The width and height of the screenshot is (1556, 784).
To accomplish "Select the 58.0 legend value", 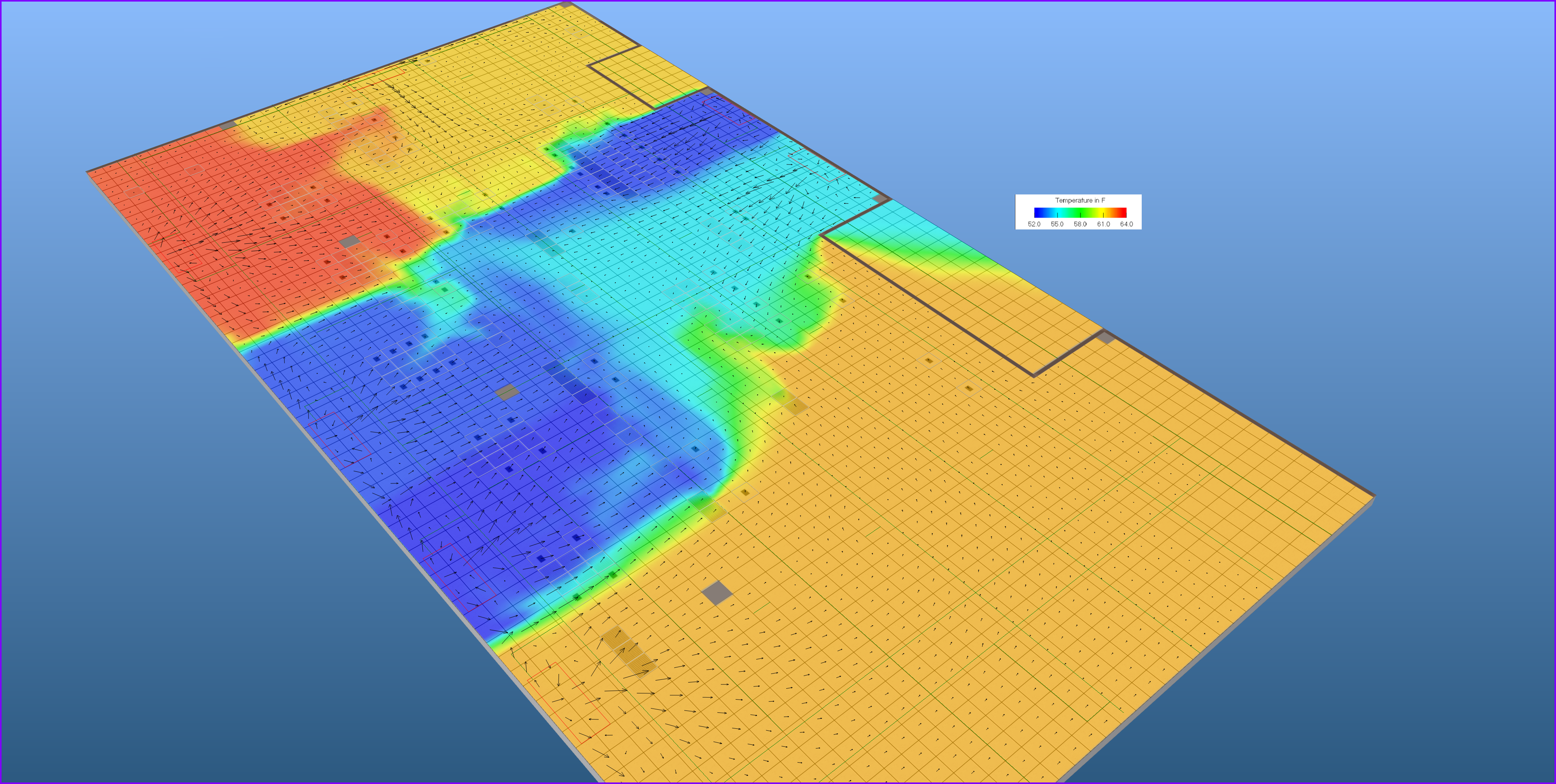I will [1080, 224].
